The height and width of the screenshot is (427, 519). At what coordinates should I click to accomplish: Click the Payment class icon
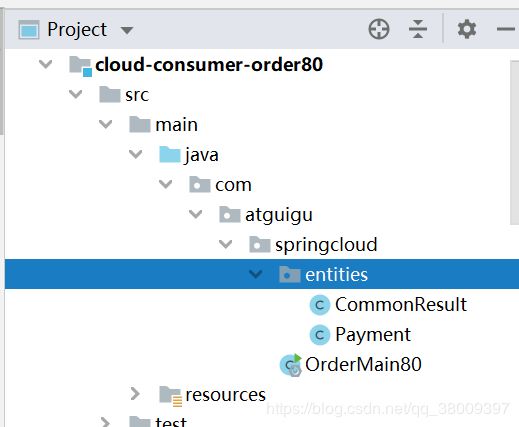click(320, 335)
